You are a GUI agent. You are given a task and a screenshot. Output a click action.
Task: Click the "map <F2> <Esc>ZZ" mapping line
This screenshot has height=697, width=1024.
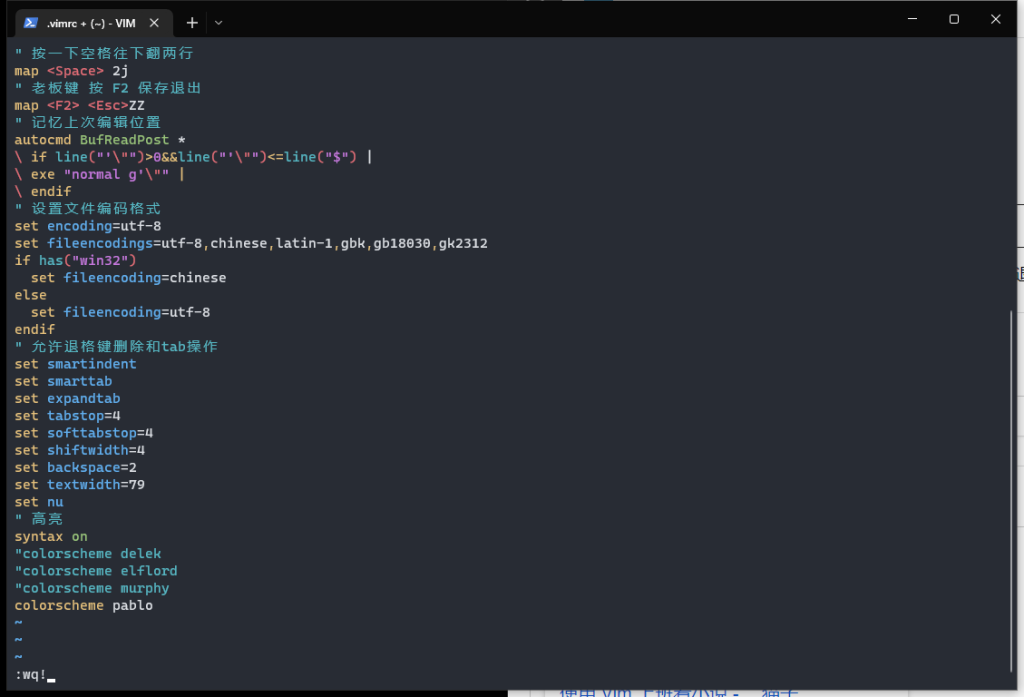[x=80, y=104]
